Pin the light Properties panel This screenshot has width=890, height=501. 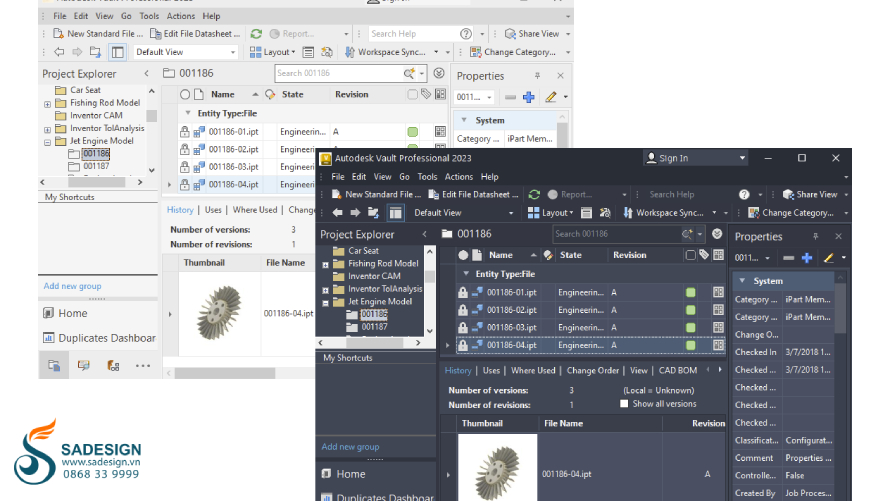538,76
